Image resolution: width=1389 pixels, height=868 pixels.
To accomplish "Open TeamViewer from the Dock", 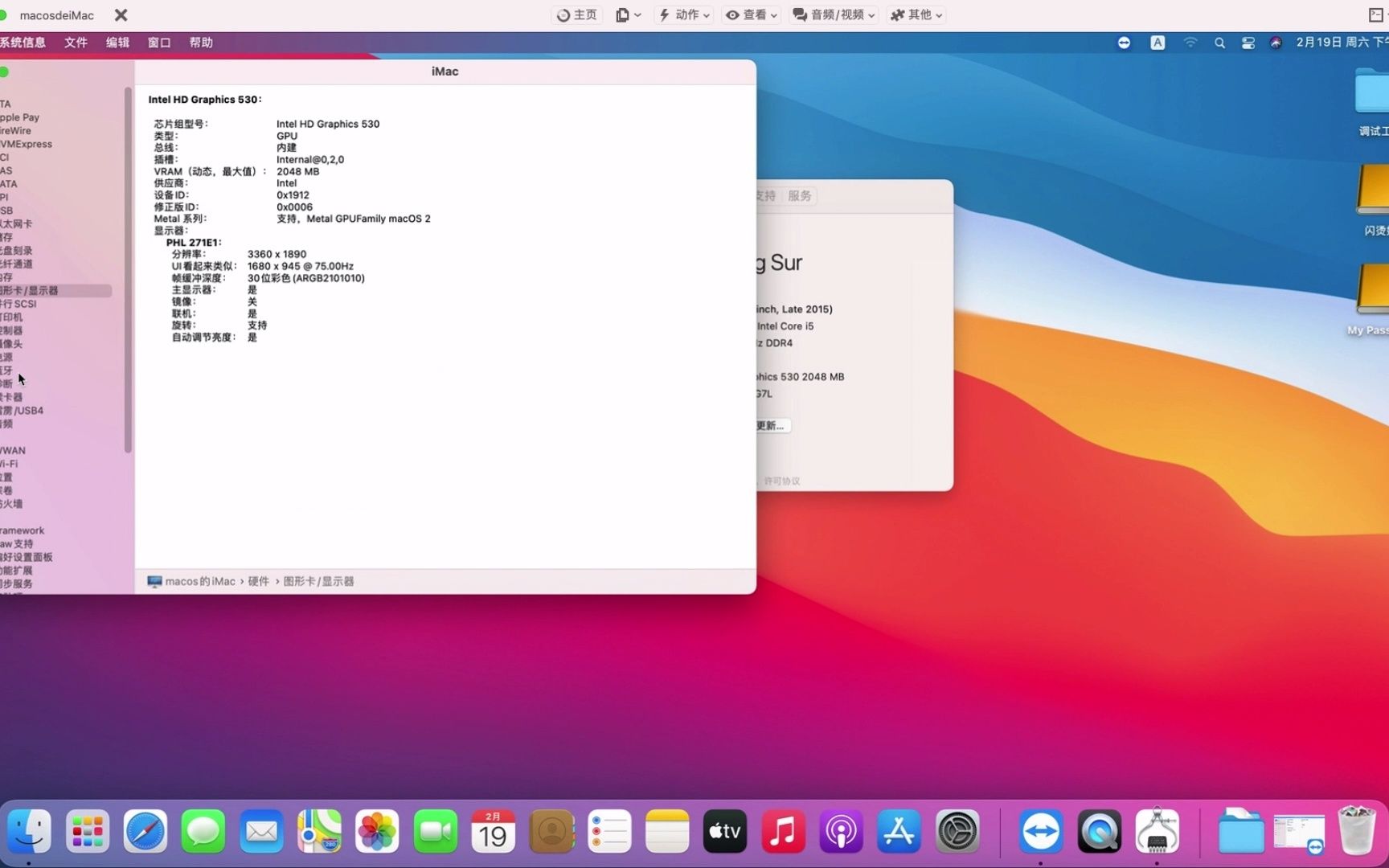I will pyautogui.click(x=1041, y=831).
